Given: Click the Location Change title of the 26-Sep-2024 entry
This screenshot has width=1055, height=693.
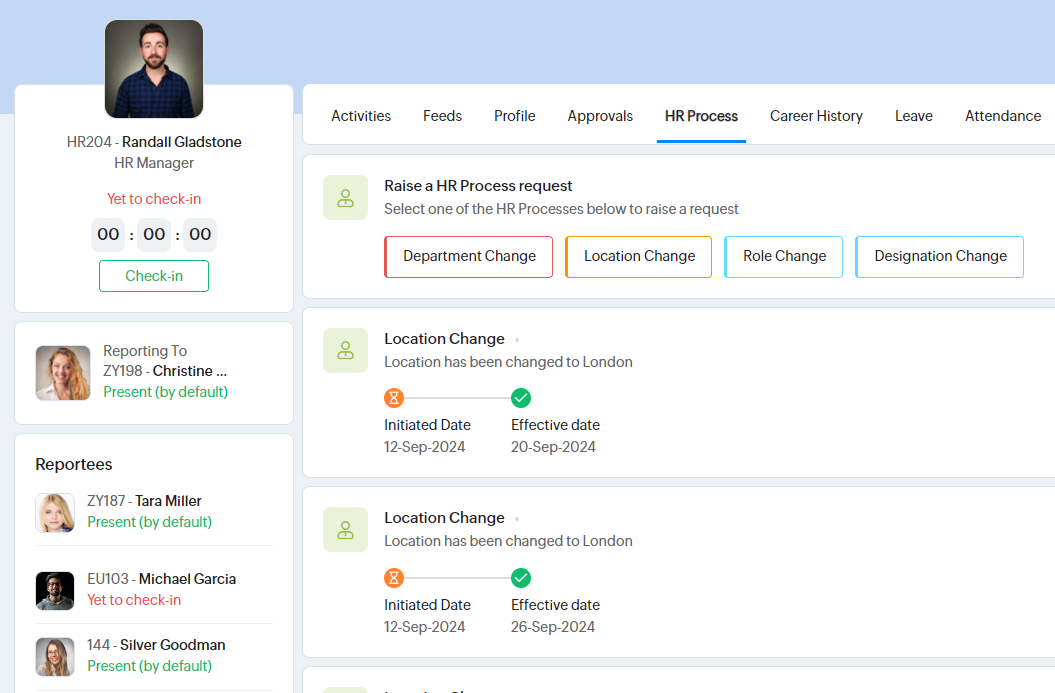Looking at the screenshot, I should pyautogui.click(x=444, y=517).
